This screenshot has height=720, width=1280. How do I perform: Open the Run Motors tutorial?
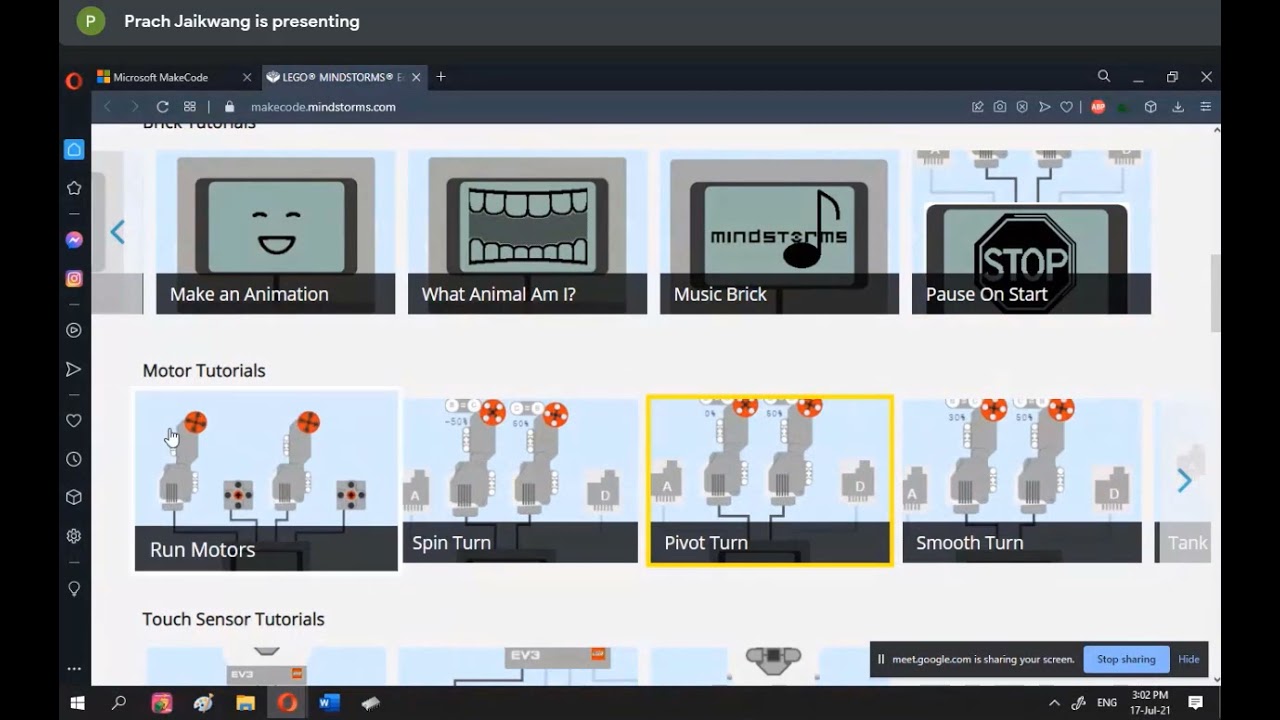[266, 481]
